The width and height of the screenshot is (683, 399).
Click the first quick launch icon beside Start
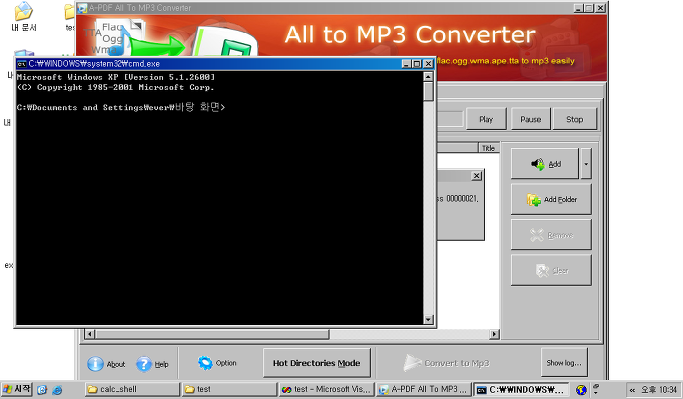point(42,390)
